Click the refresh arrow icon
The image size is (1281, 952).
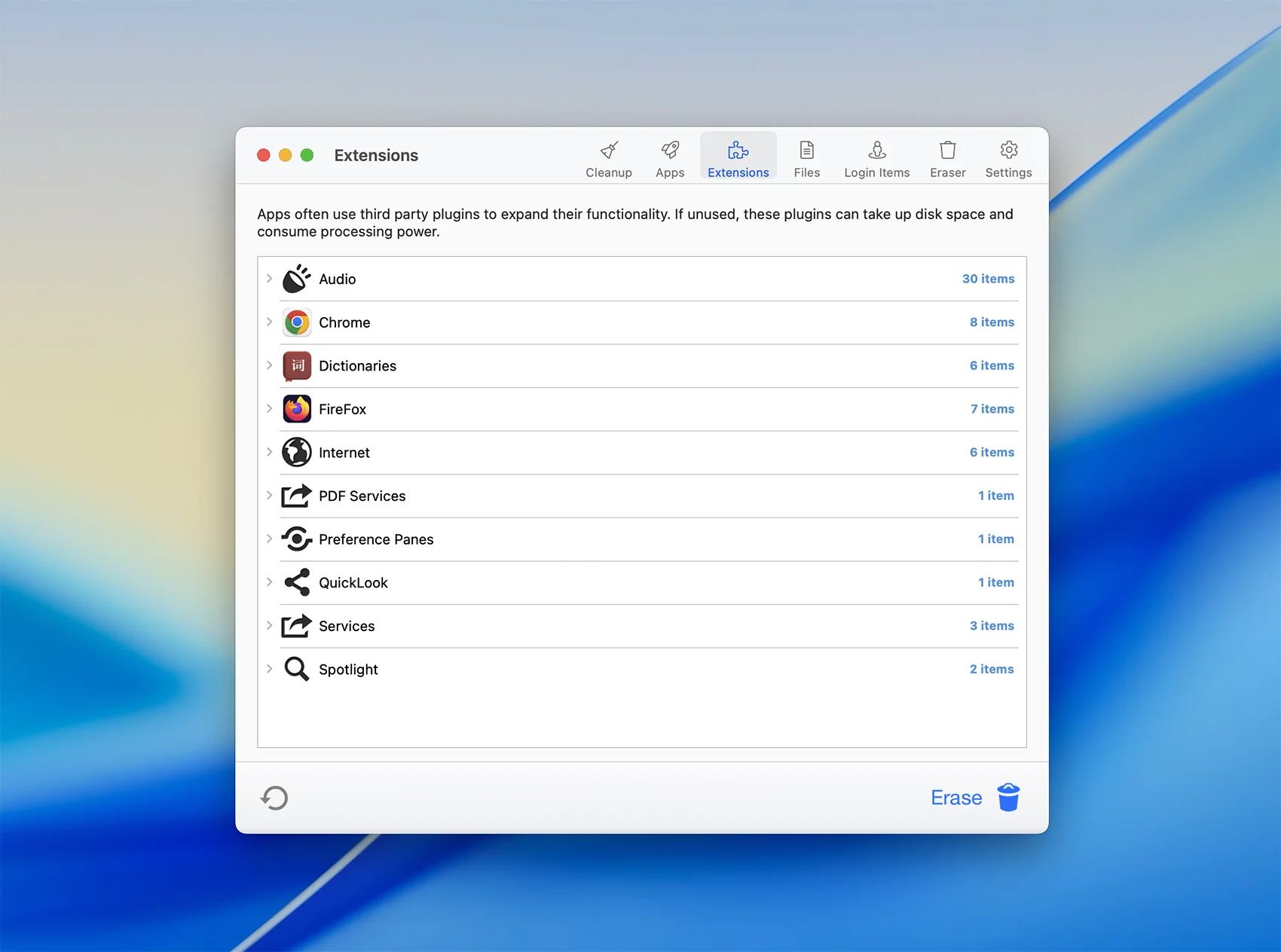(x=274, y=798)
